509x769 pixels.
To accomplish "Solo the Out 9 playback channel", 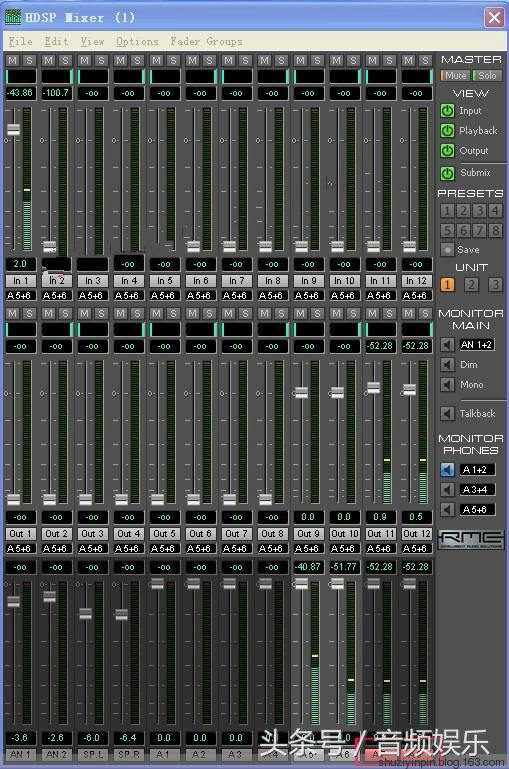I will (x=317, y=313).
